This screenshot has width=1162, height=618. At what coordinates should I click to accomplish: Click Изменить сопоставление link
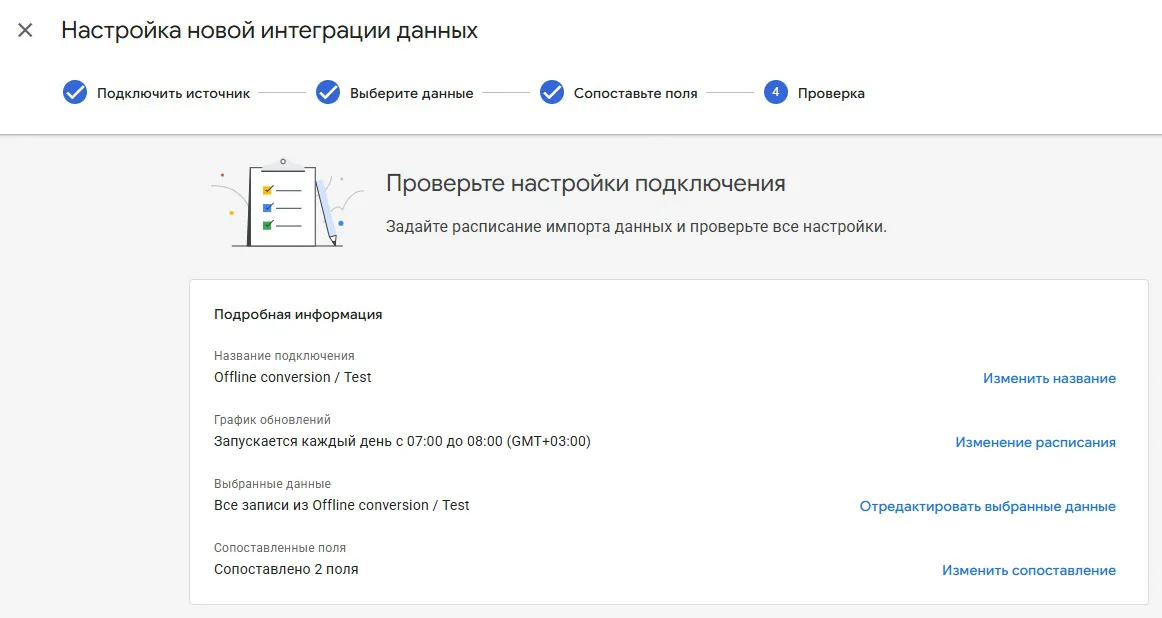(x=1029, y=571)
